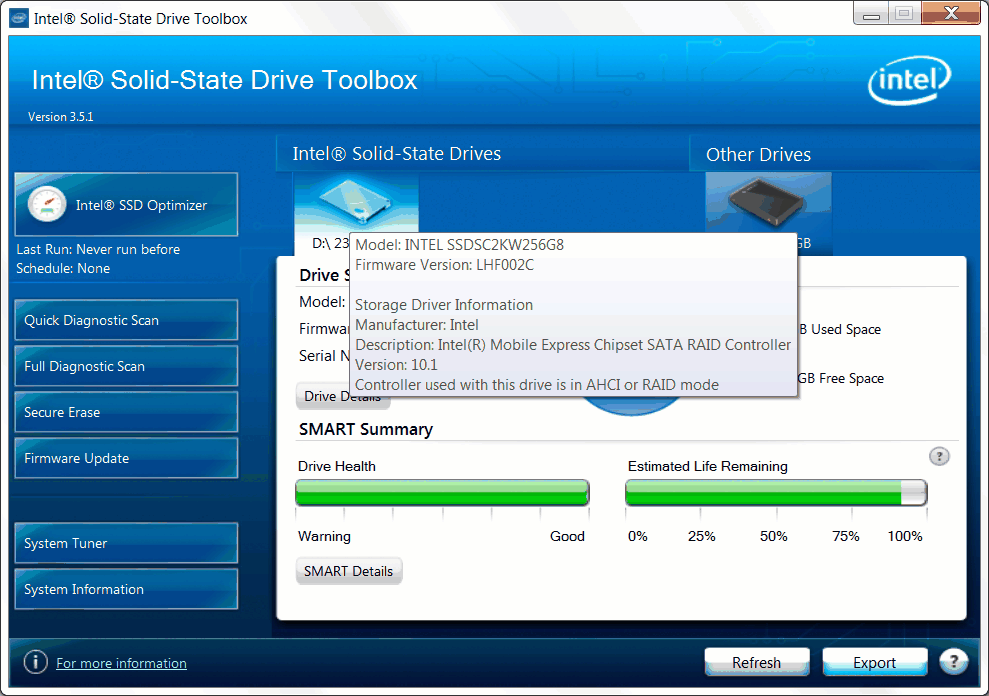989x696 pixels.
Task: Click the Other Drives heading
Action: pyautogui.click(x=758, y=155)
